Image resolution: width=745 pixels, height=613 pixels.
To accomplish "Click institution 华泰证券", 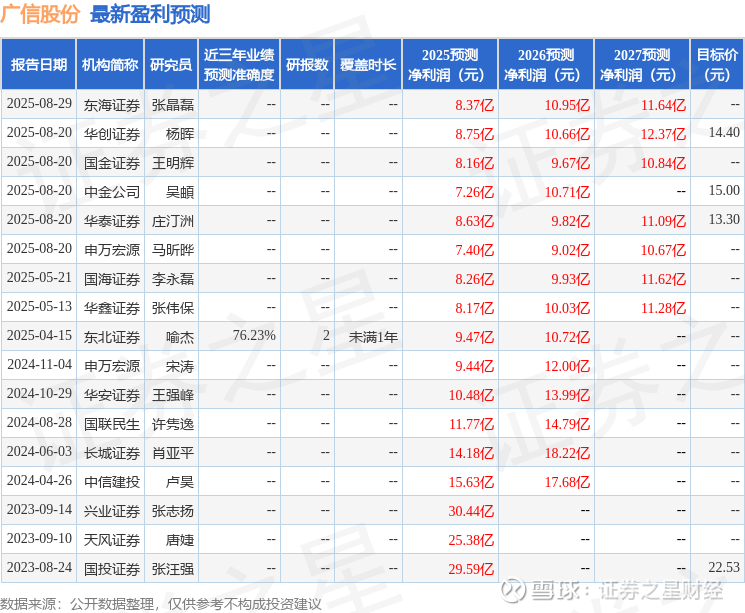I will pos(112,221).
